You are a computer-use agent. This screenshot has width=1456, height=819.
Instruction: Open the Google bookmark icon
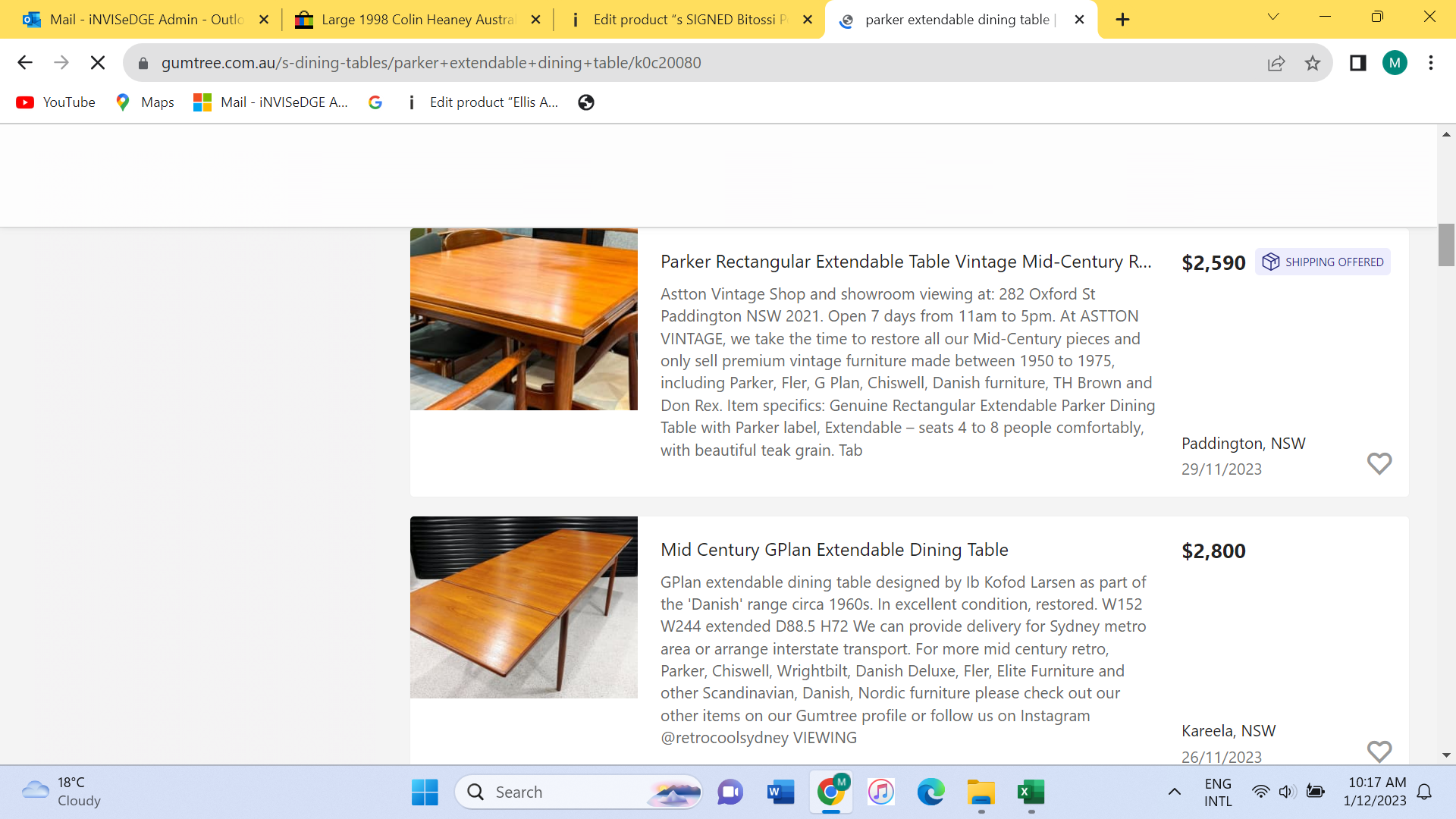pos(375,102)
